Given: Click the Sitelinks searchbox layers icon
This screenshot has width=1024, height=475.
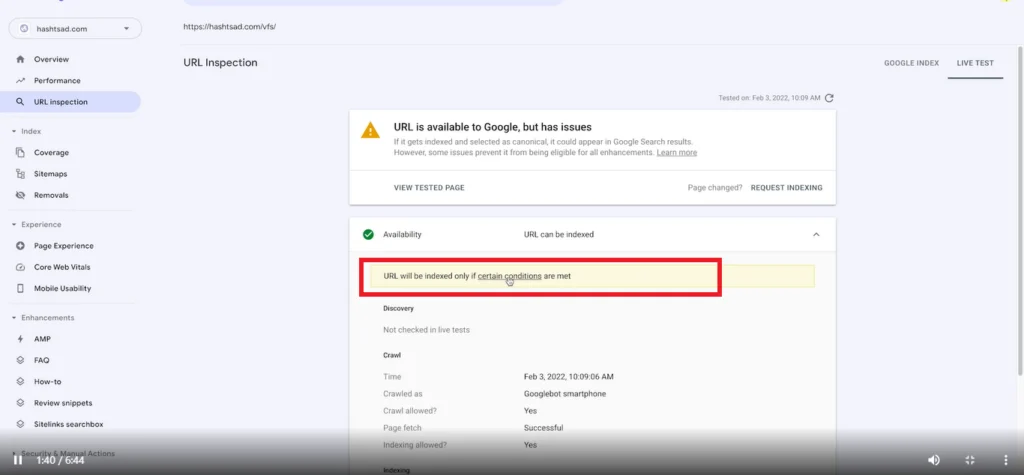Looking at the screenshot, I should coord(20,424).
